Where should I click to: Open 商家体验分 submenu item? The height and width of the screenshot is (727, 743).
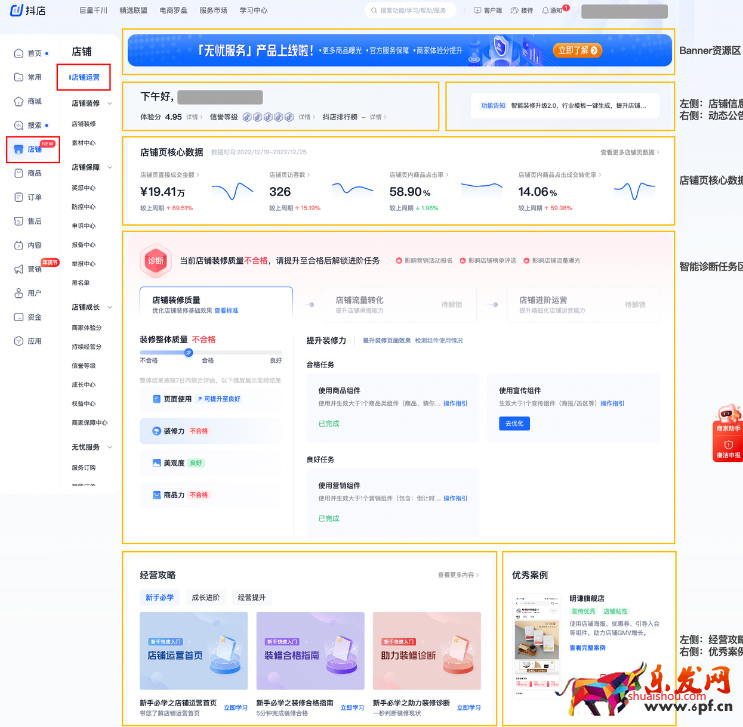[x=86, y=327]
